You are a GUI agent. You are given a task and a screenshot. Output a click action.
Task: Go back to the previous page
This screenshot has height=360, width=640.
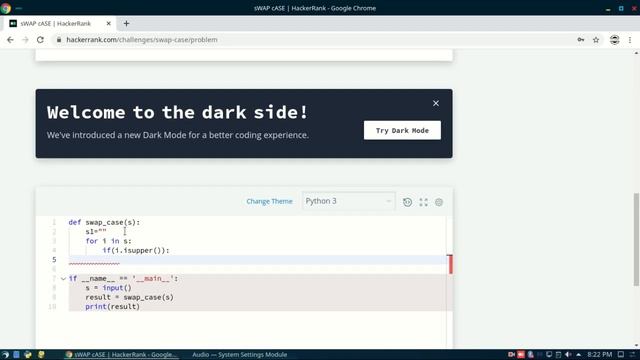click(x=10, y=40)
